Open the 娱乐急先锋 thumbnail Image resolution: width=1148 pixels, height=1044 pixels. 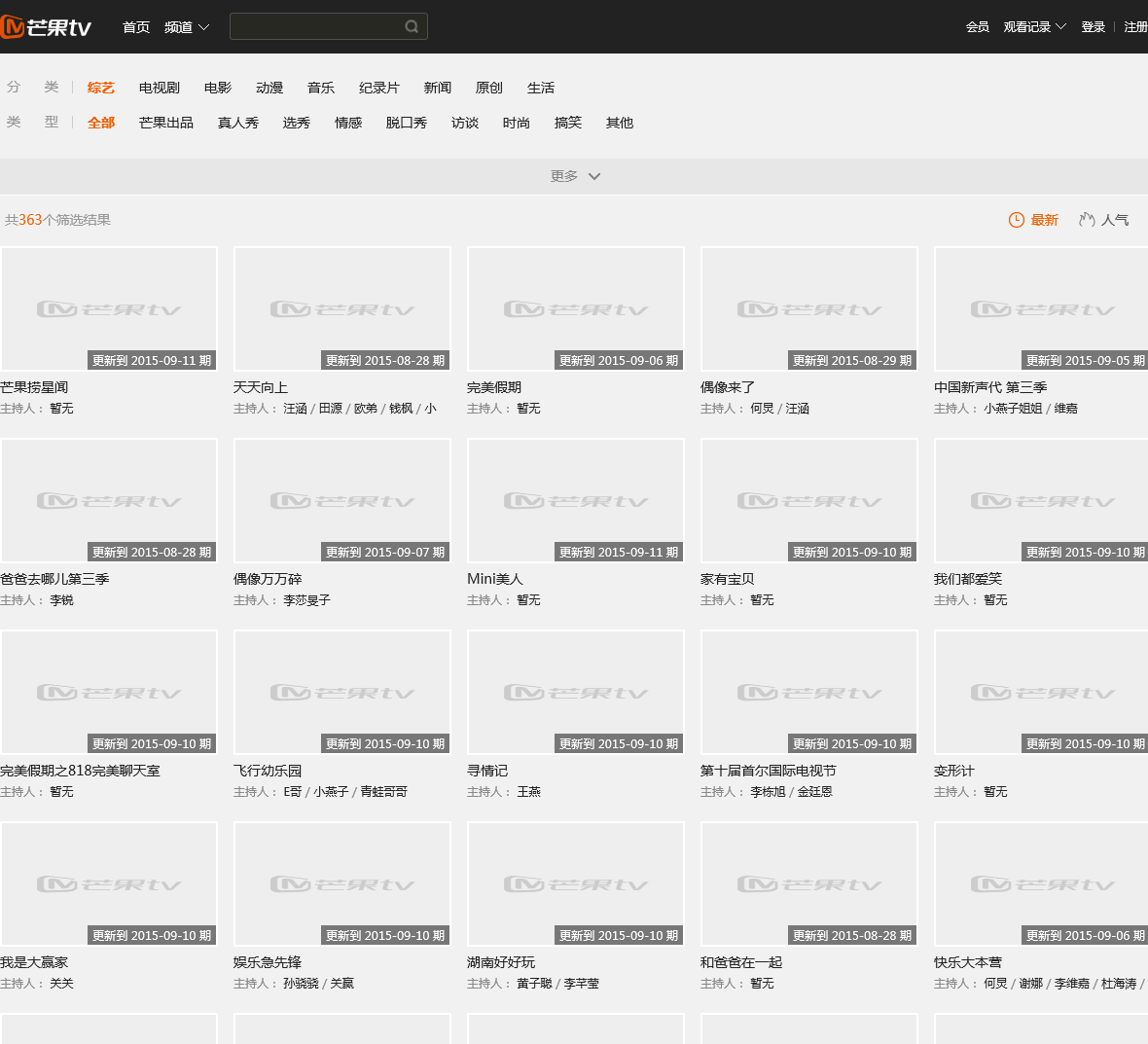click(x=341, y=884)
